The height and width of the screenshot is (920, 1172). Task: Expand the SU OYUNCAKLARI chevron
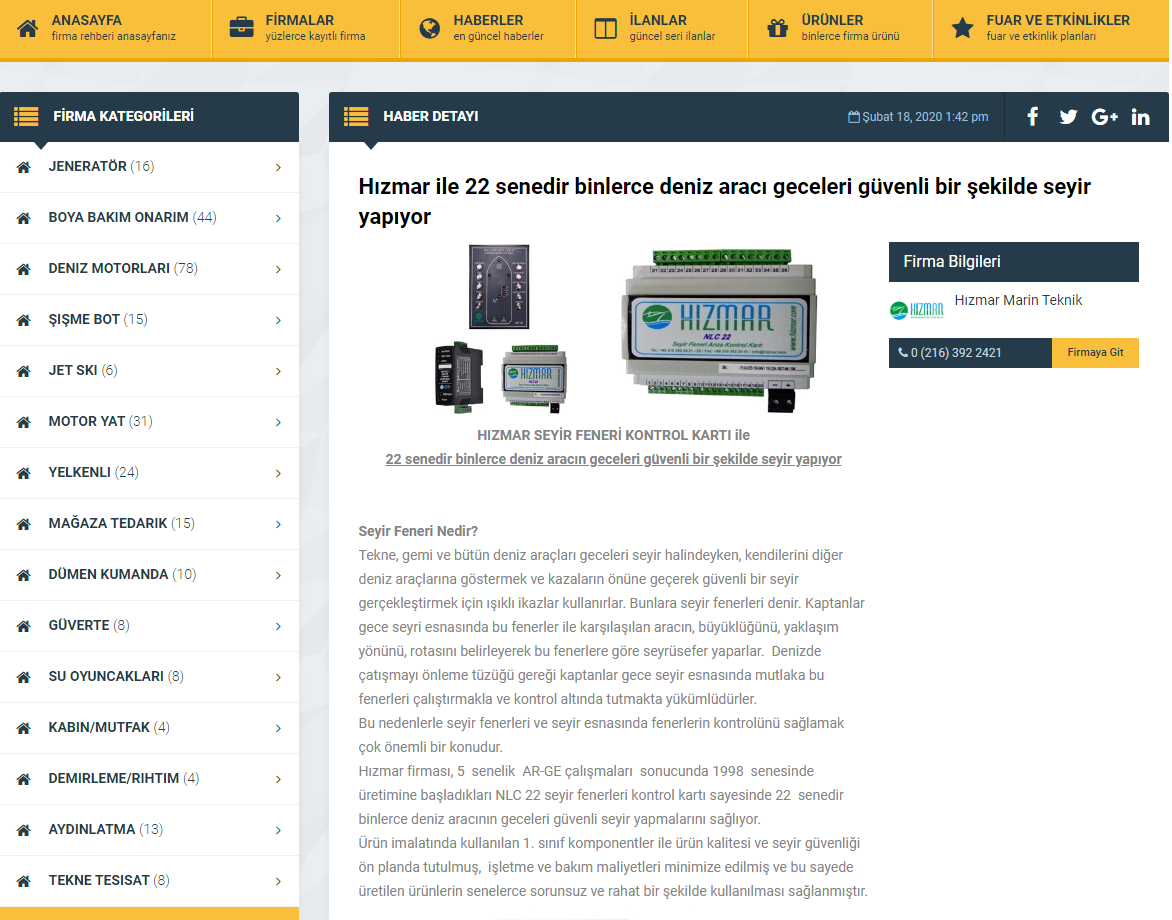[x=278, y=677]
